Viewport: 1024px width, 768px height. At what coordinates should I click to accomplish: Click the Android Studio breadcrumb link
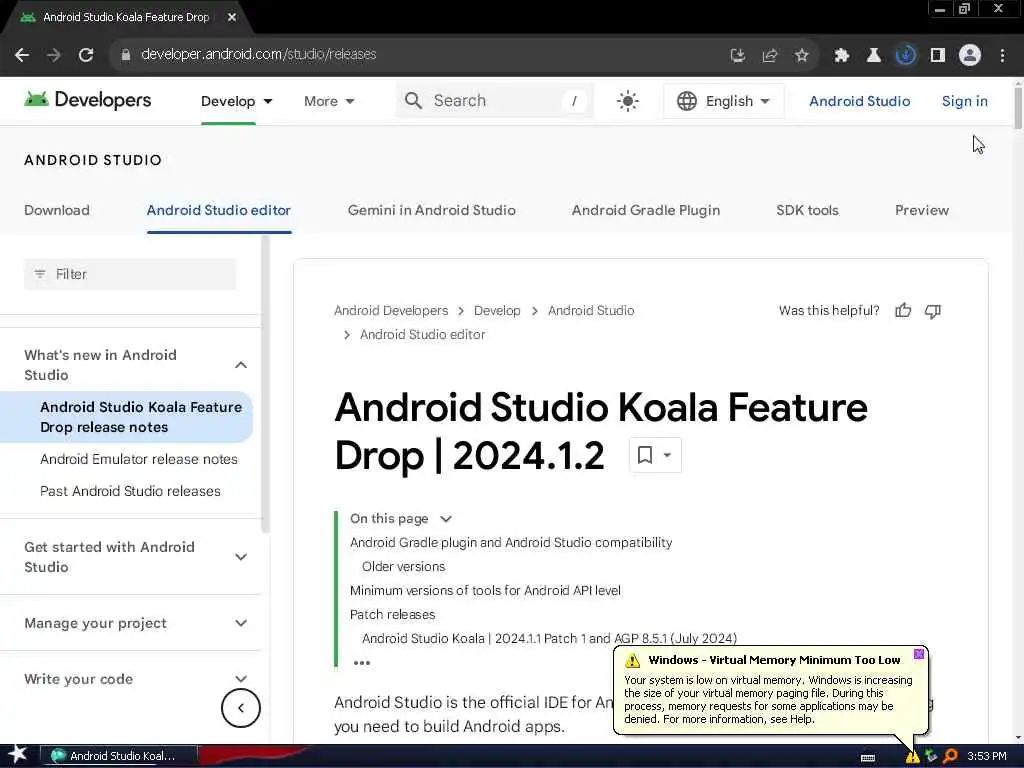click(x=591, y=311)
